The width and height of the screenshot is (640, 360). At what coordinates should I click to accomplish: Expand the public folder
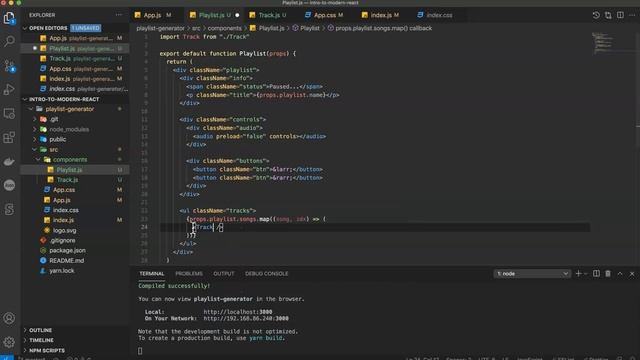(x=35, y=140)
